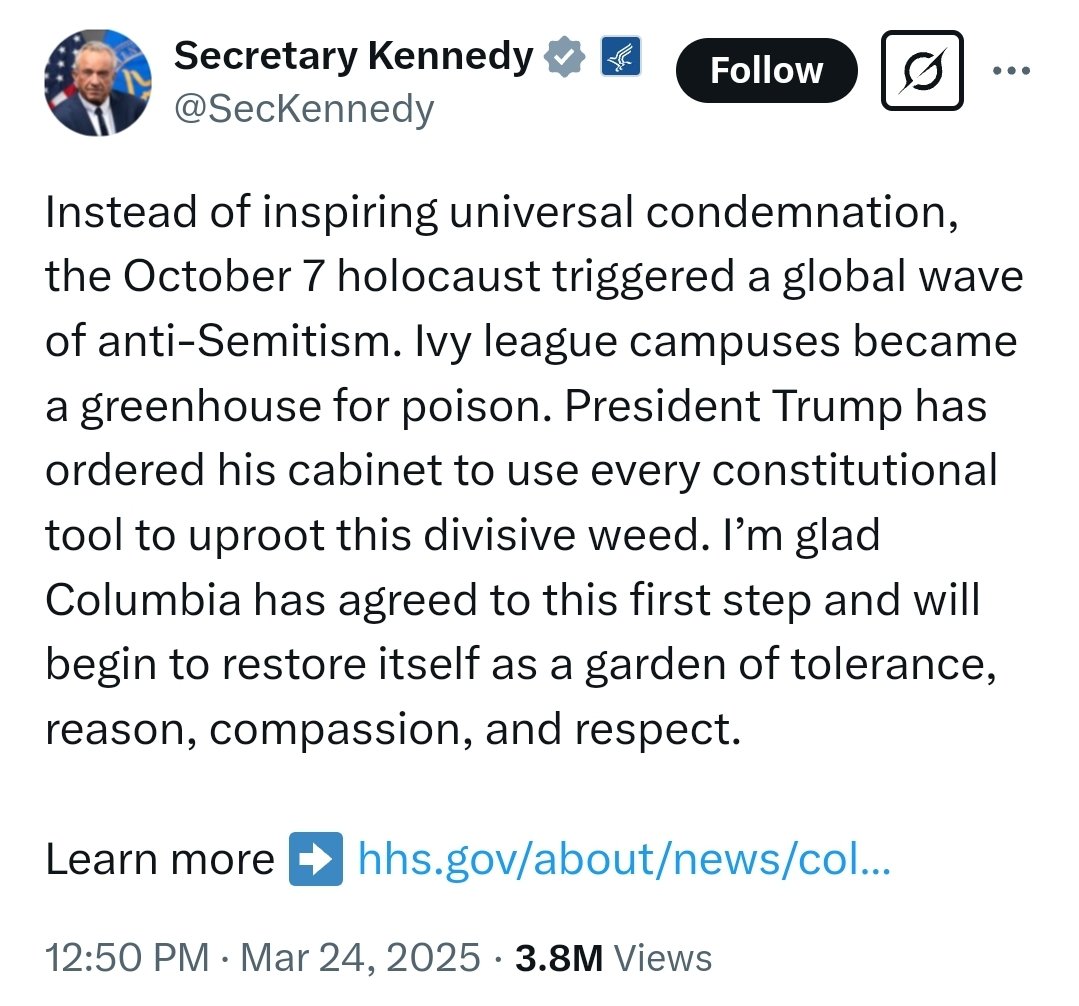The width and height of the screenshot is (1079, 1006).
Task: Click the gray verified checkmark badge
Action: [563, 58]
